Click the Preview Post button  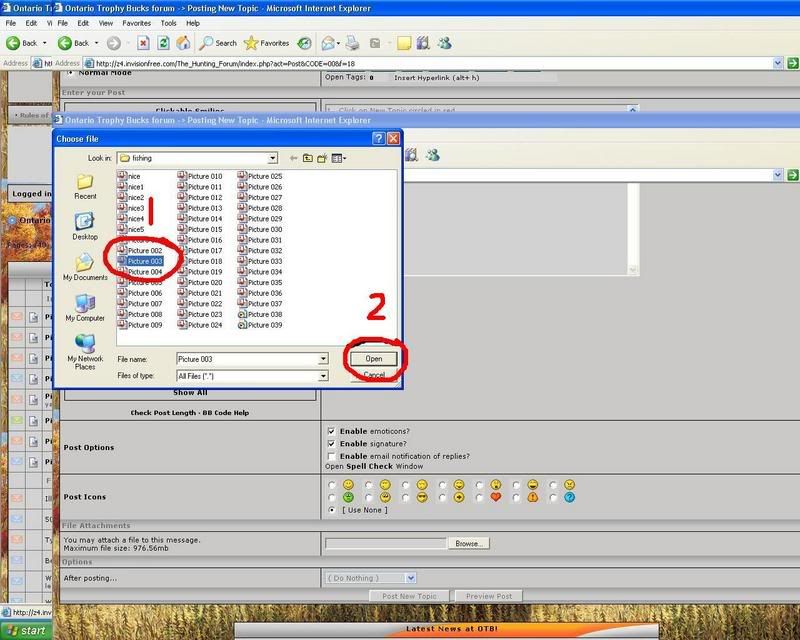coord(489,596)
